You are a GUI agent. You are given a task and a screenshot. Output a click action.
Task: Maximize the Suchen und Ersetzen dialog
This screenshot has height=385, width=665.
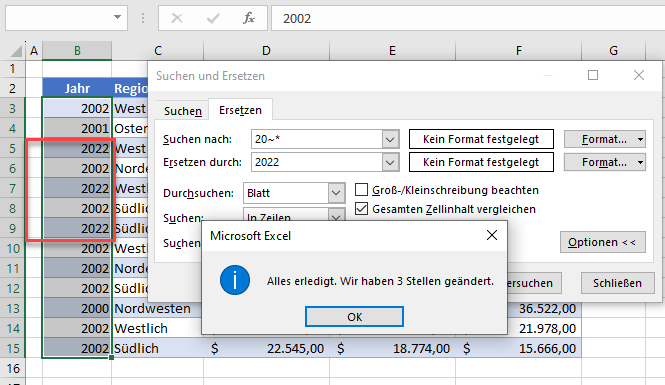[593, 75]
